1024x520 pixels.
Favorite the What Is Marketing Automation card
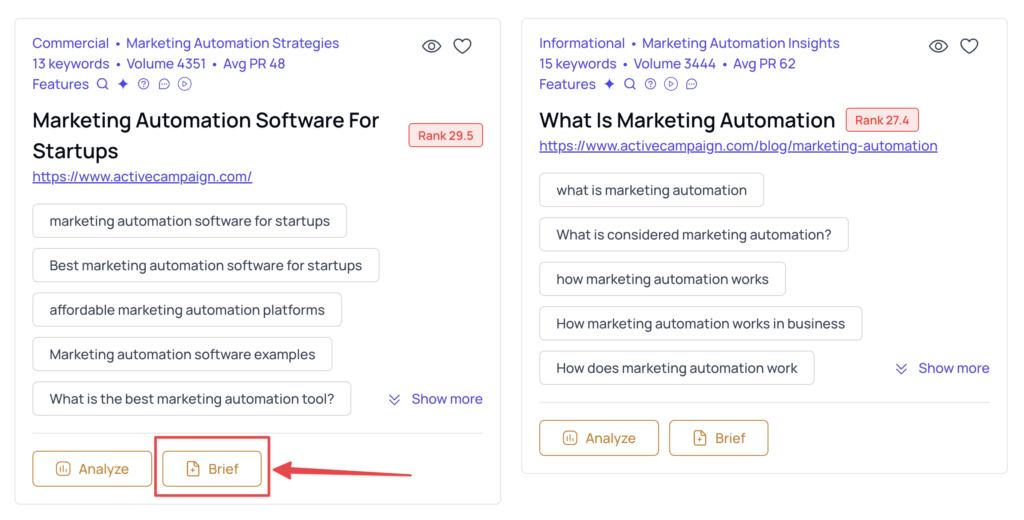(x=969, y=46)
